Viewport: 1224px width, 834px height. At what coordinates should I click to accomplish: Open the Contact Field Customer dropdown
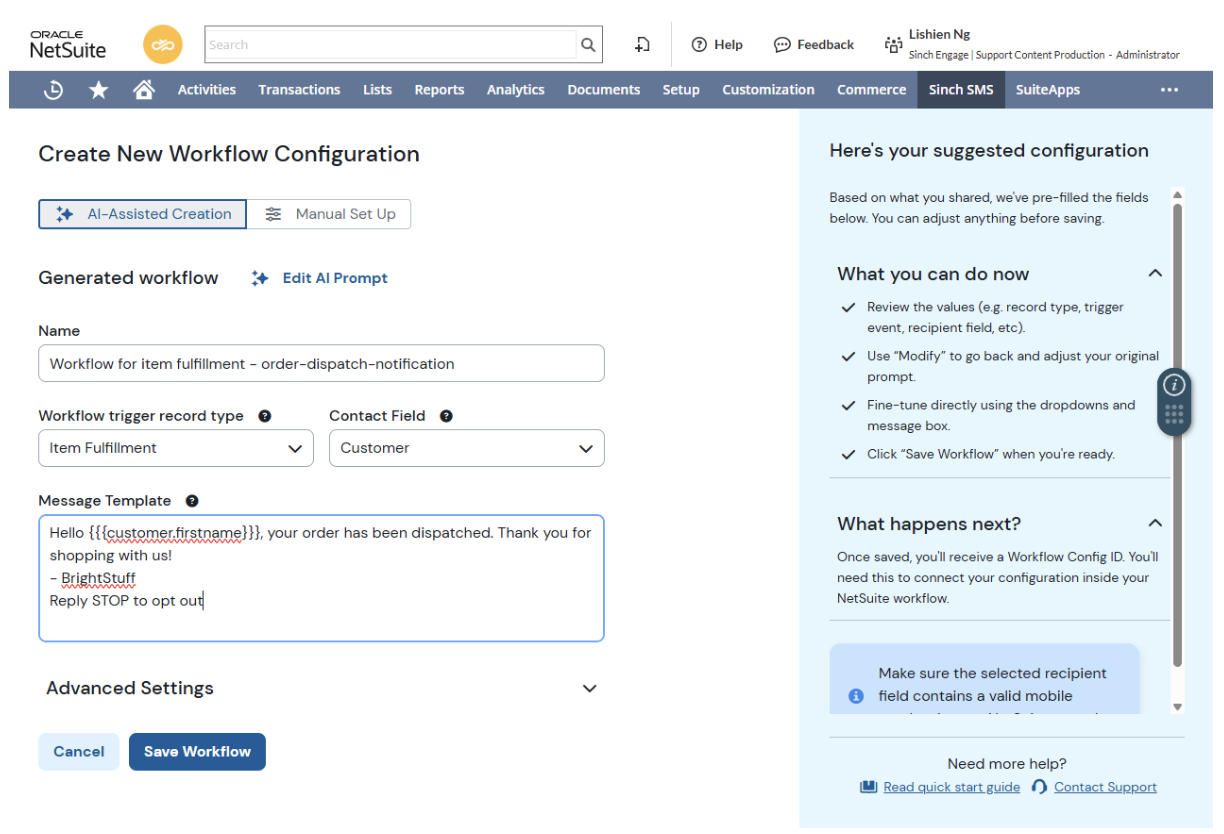tap(467, 448)
